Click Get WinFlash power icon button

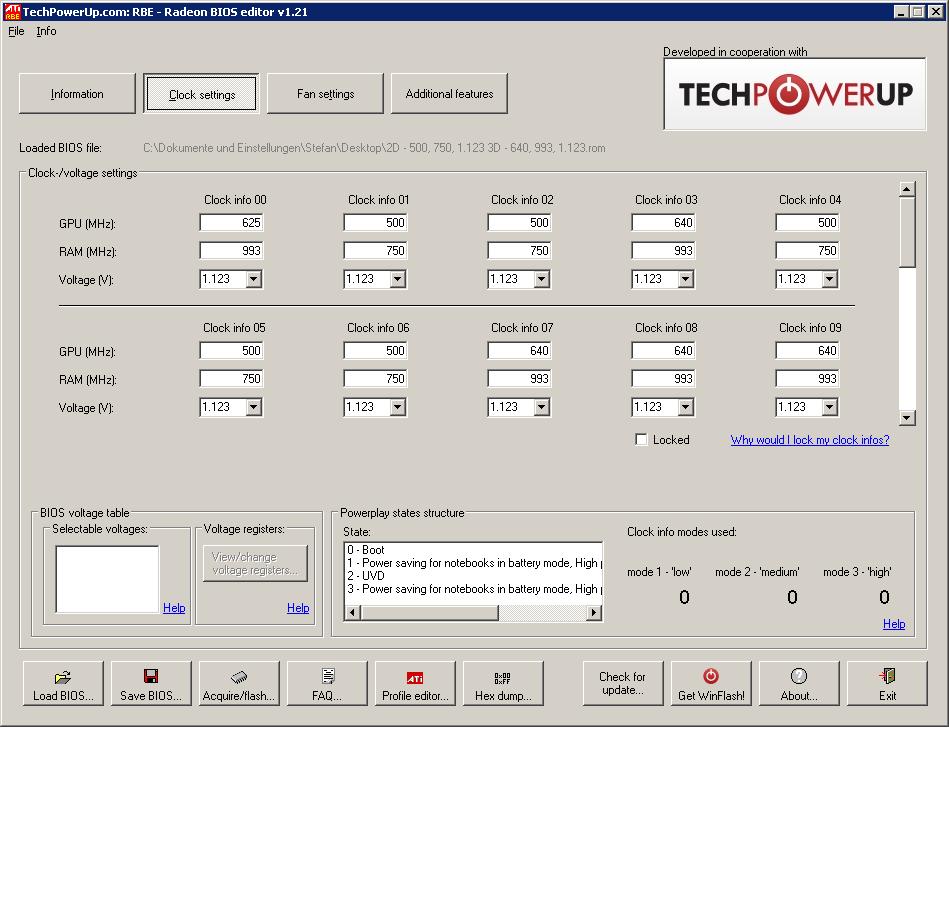(711, 683)
